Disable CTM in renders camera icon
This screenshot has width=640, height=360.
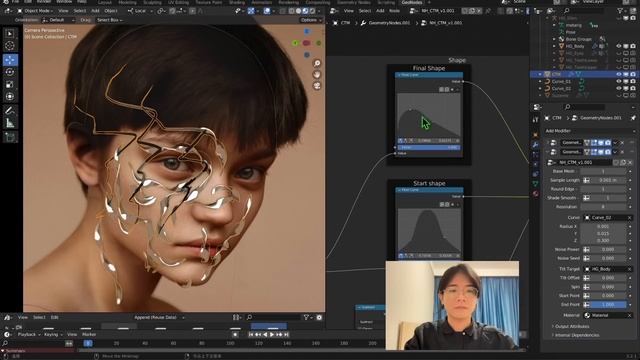coord(633,74)
